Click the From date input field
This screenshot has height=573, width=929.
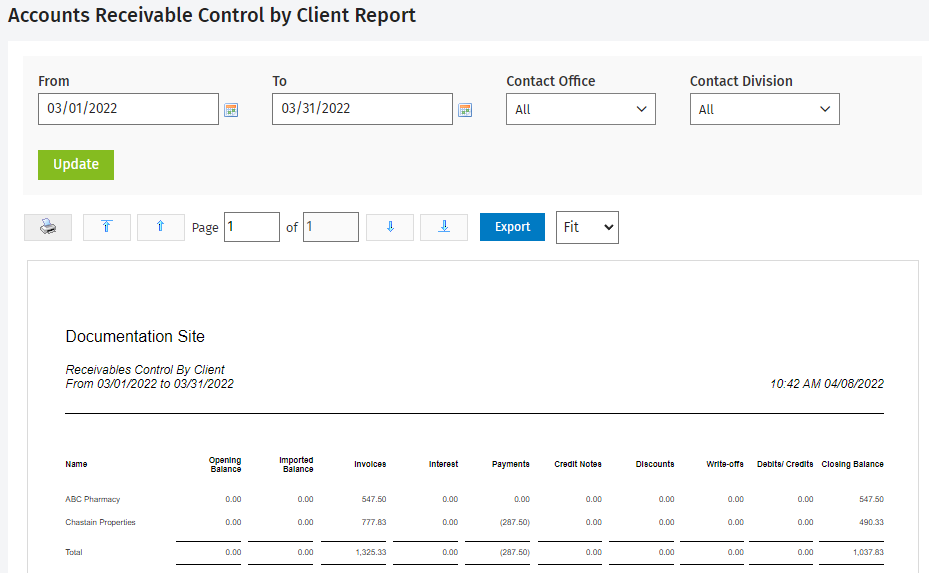click(x=128, y=109)
